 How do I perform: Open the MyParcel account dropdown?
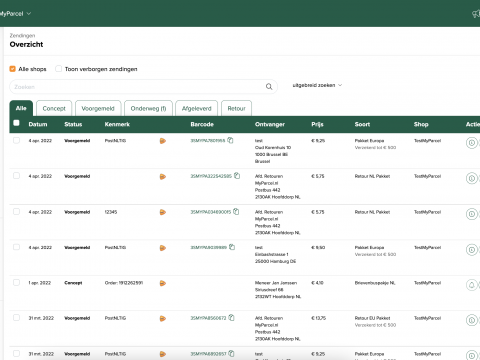pyautogui.click(x=15, y=14)
